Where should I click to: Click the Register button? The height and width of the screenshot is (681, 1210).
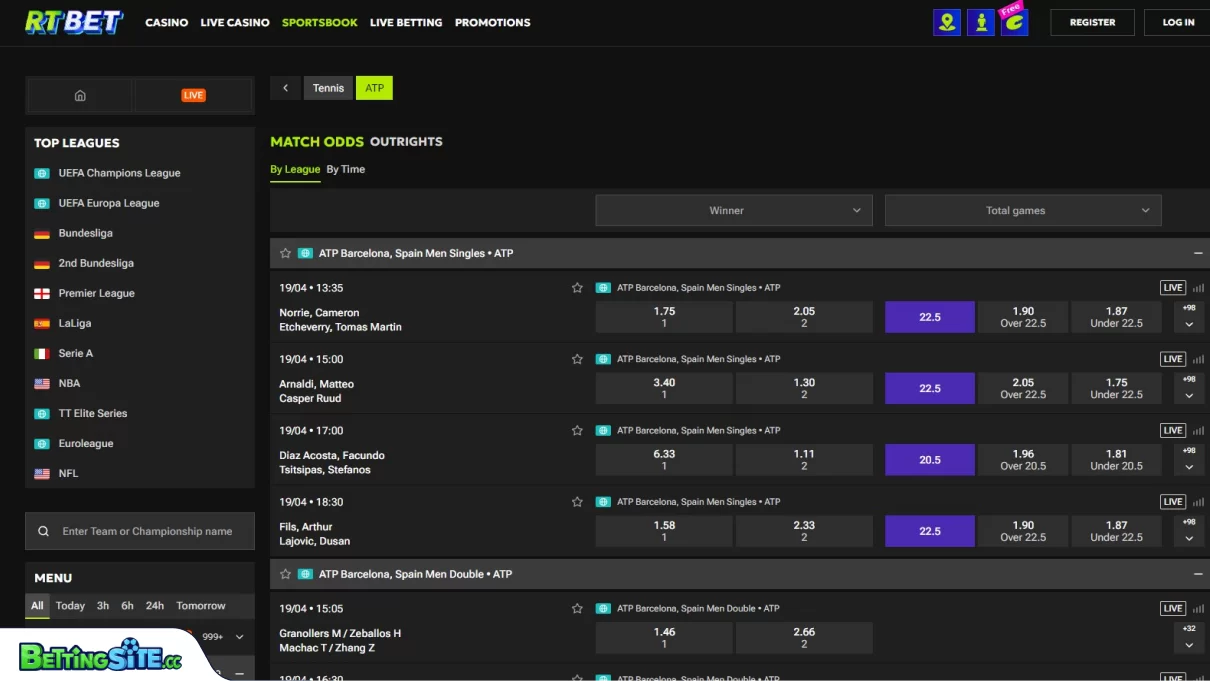coord(1092,22)
